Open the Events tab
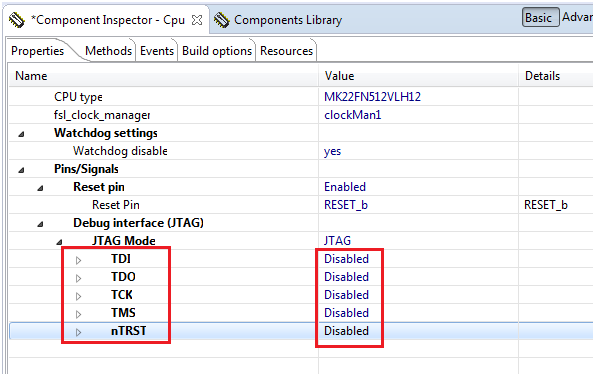605x378 pixels. click(157, 51)
